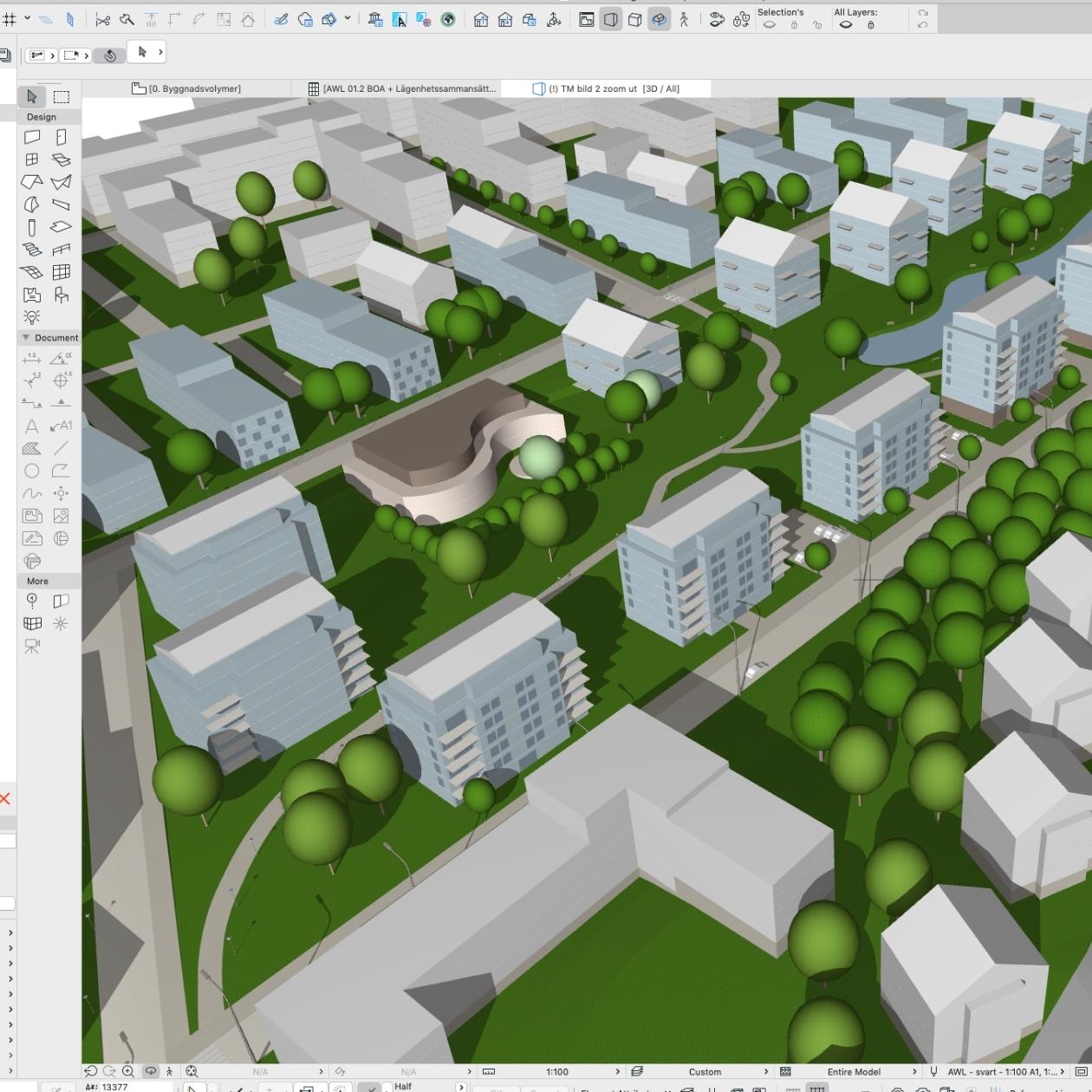Collapse the Document toolbox section

pos(26,337)
